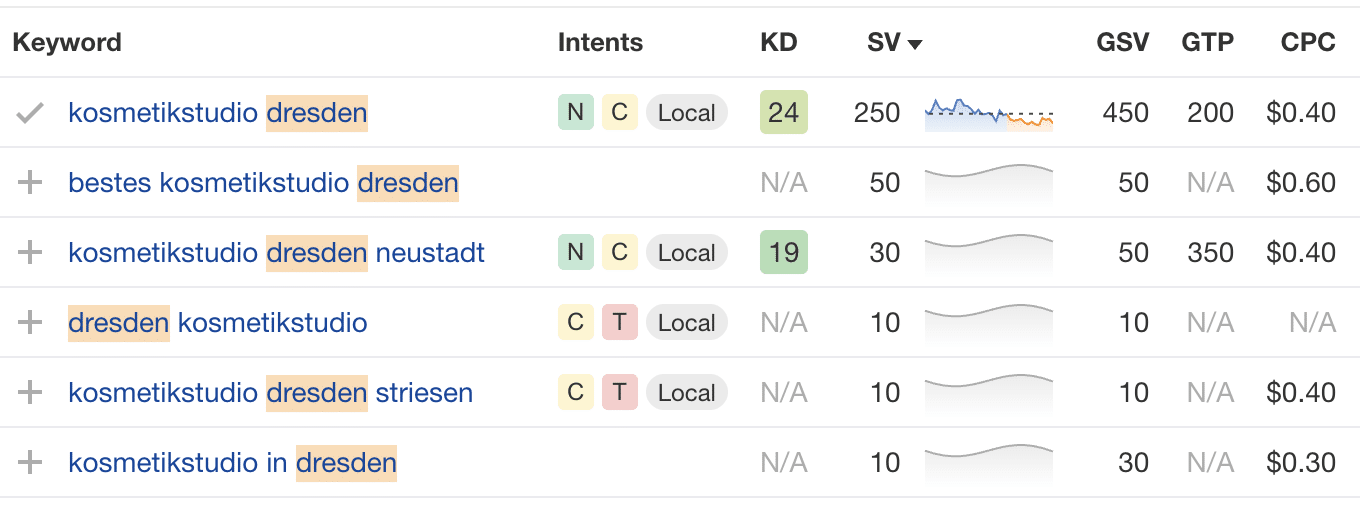
Task: Click the KD column header
Action: 779,42
